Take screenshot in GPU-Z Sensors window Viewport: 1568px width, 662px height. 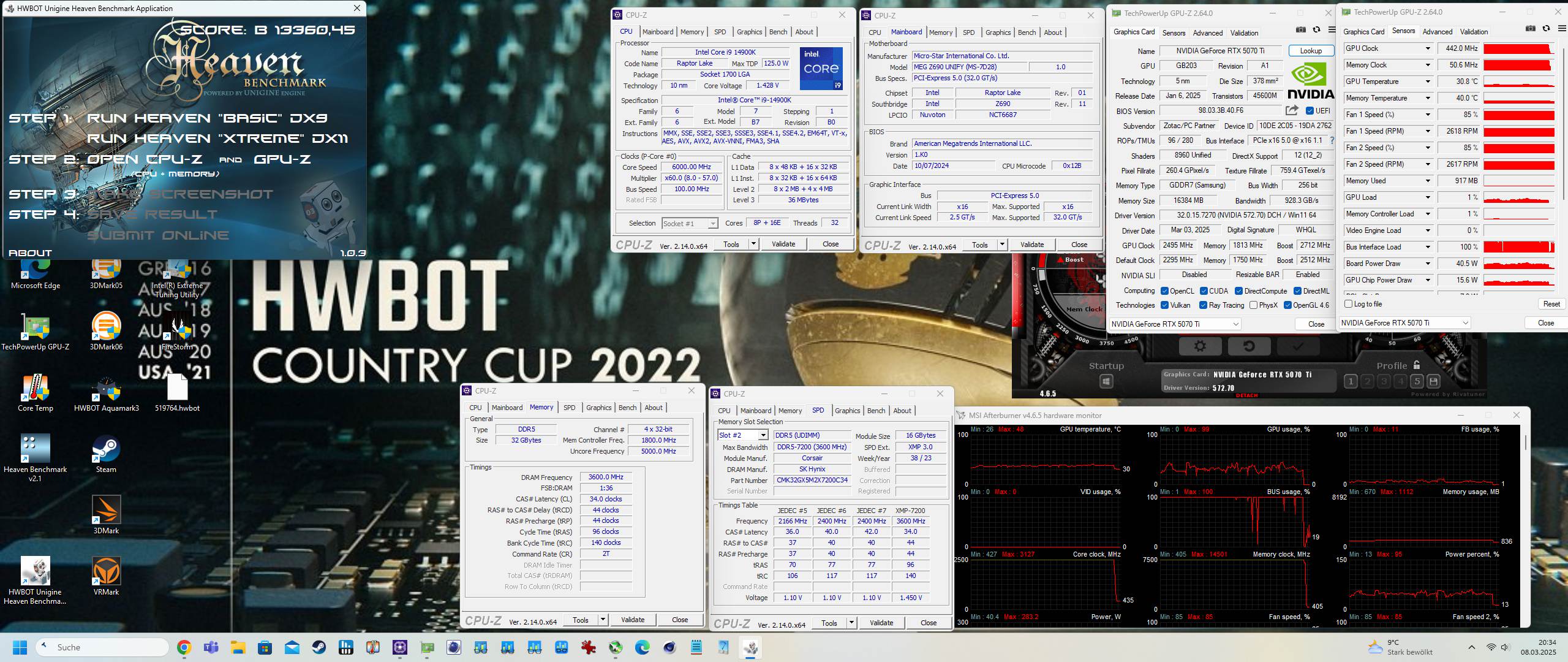pos(1530,29)
